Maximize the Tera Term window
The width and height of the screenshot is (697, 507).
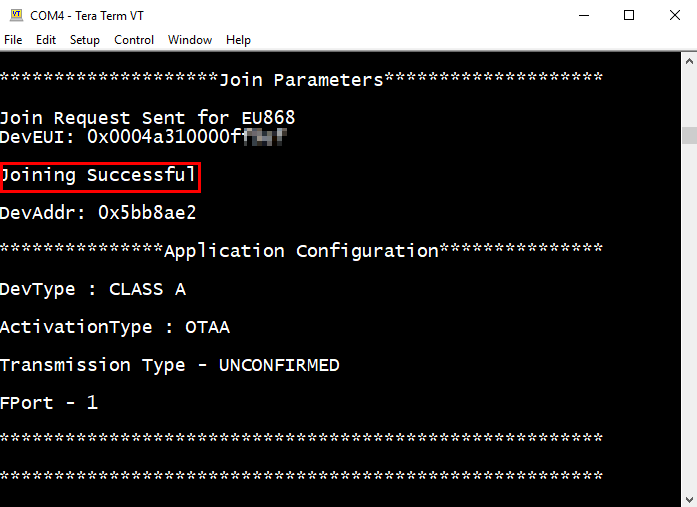click(x=629, y=15)
